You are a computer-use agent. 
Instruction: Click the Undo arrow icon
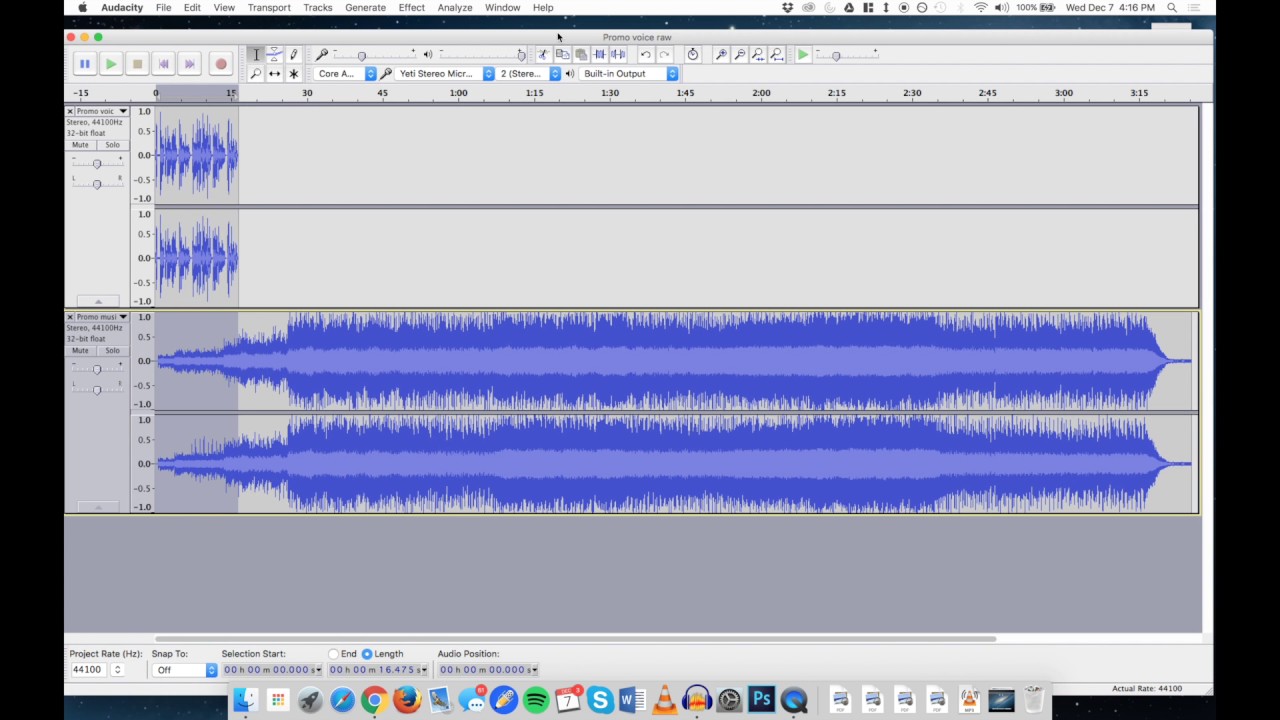click(x=645, y=54)
